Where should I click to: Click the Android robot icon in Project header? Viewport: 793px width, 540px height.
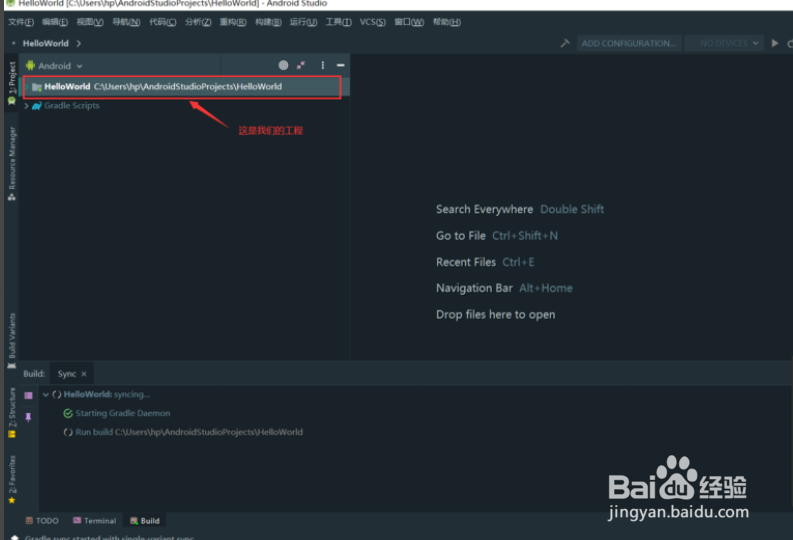[30, 66]
